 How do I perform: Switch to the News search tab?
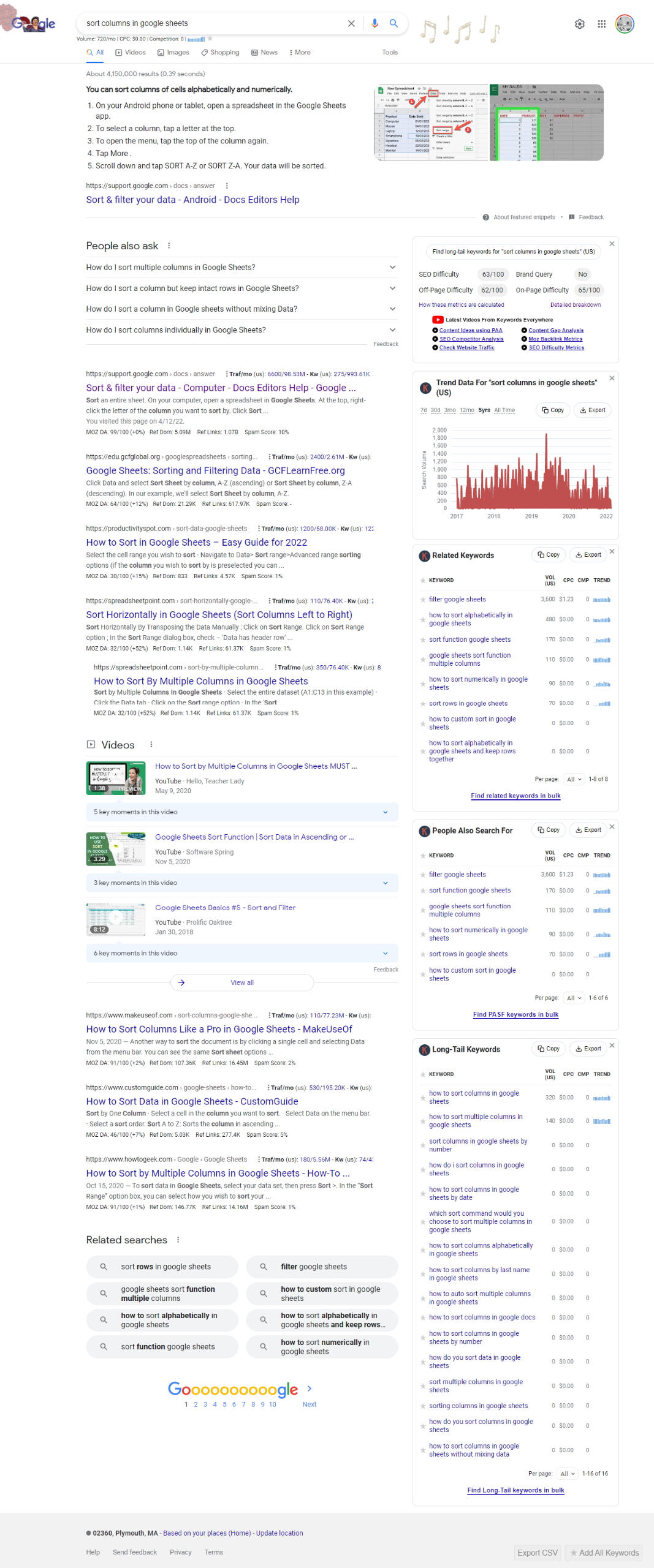pos(265,53)
